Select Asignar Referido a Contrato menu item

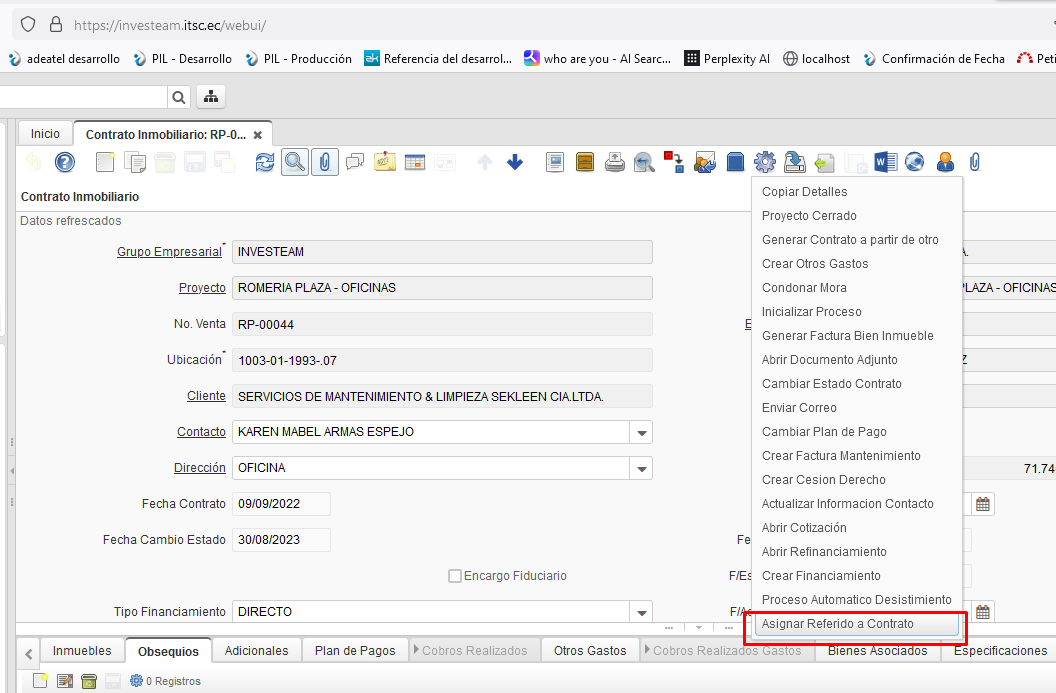coord(838,624)
